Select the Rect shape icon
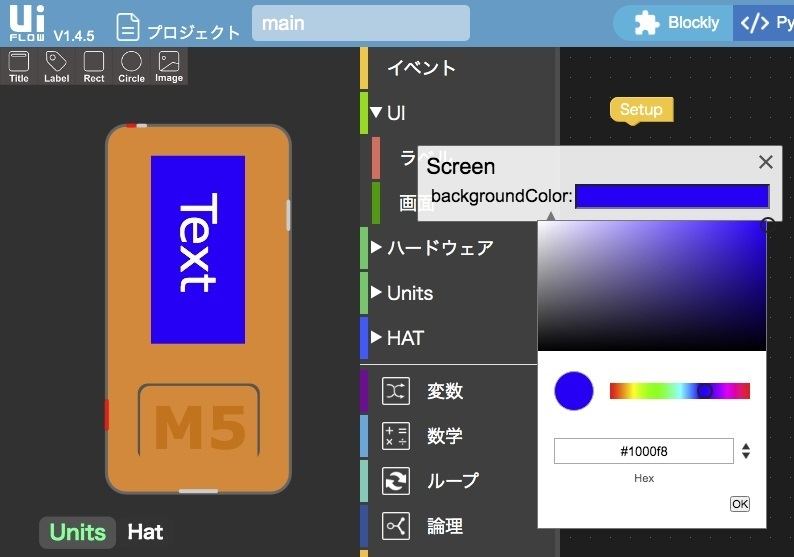Viewport: 794px width, 557px height. [94, 66]
